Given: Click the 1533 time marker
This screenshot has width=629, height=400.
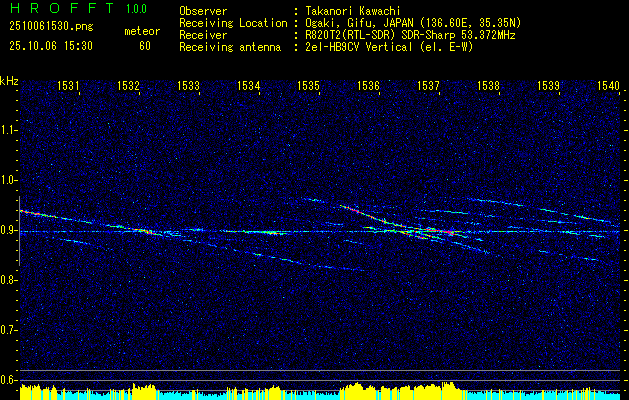Looking at the screenshot, I should tap(189, 85).
